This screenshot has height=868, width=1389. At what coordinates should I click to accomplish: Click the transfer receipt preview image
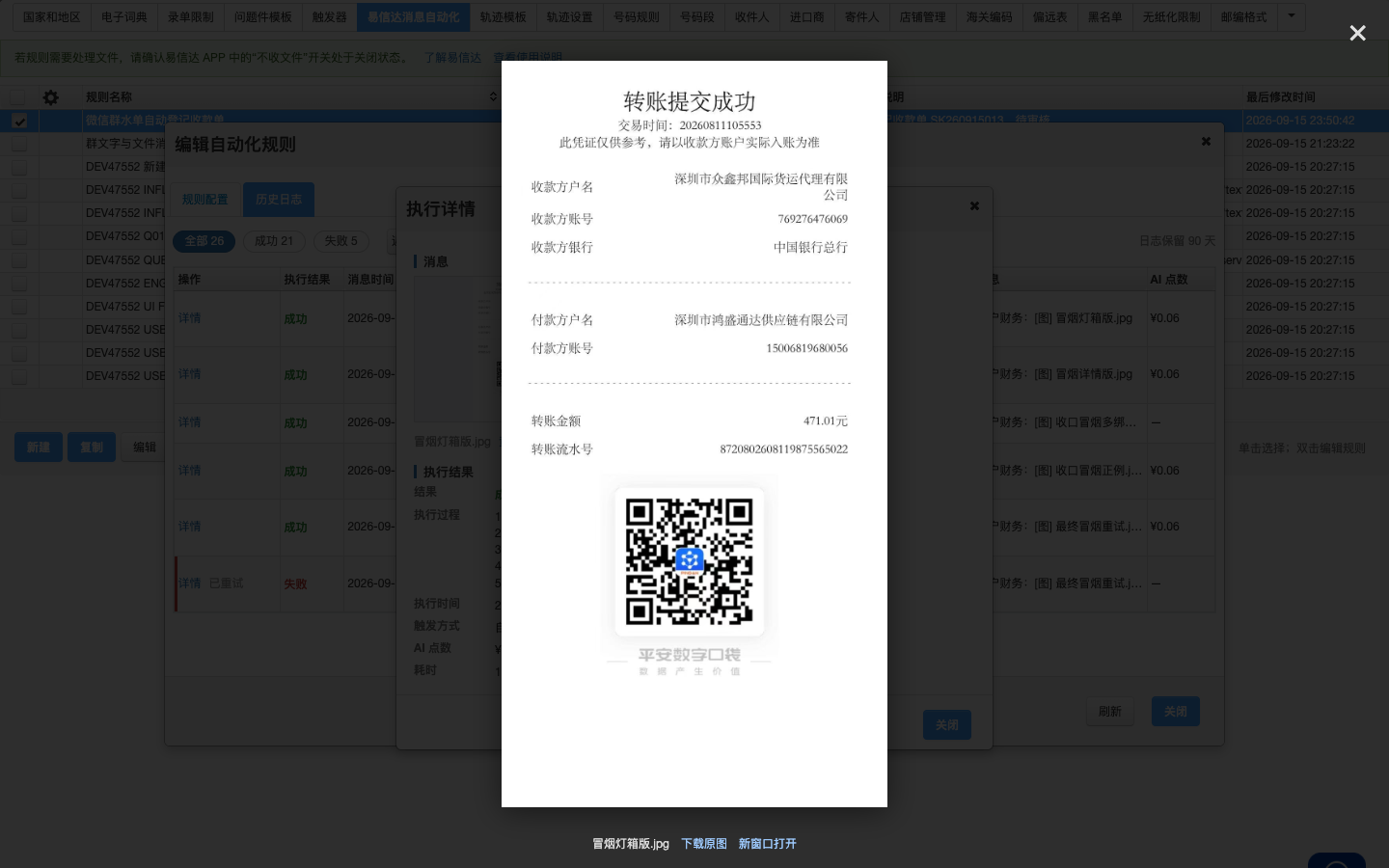[x=694, y=434]
